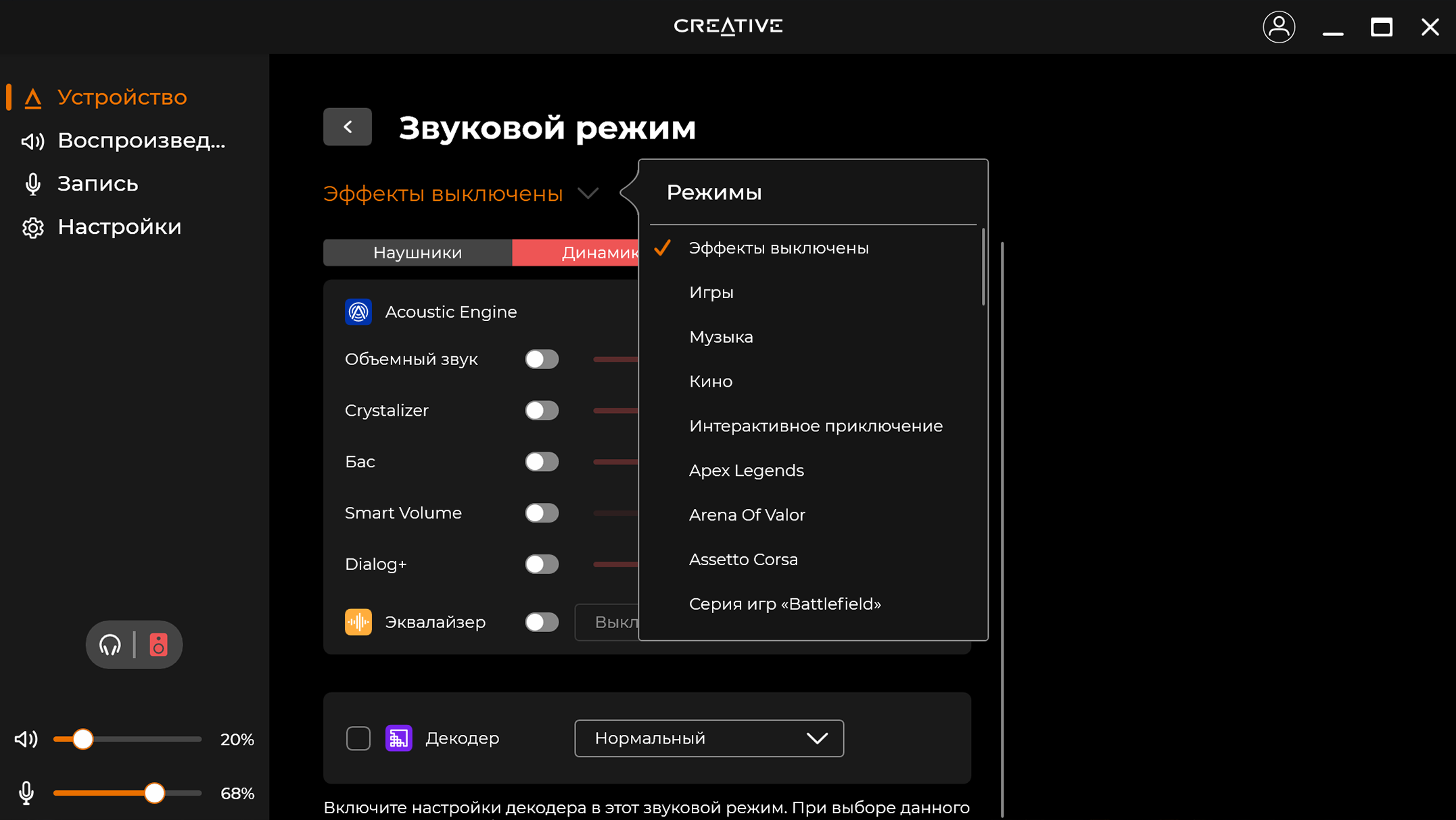Turn on Smart Volume switch
This screenshot has height=820, width=1456.
click(x=542, y=513)
